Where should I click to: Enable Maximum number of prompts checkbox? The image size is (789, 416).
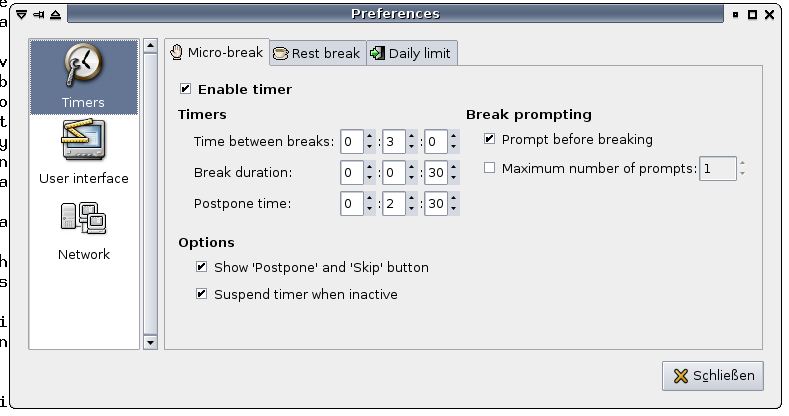coord(489,168)
